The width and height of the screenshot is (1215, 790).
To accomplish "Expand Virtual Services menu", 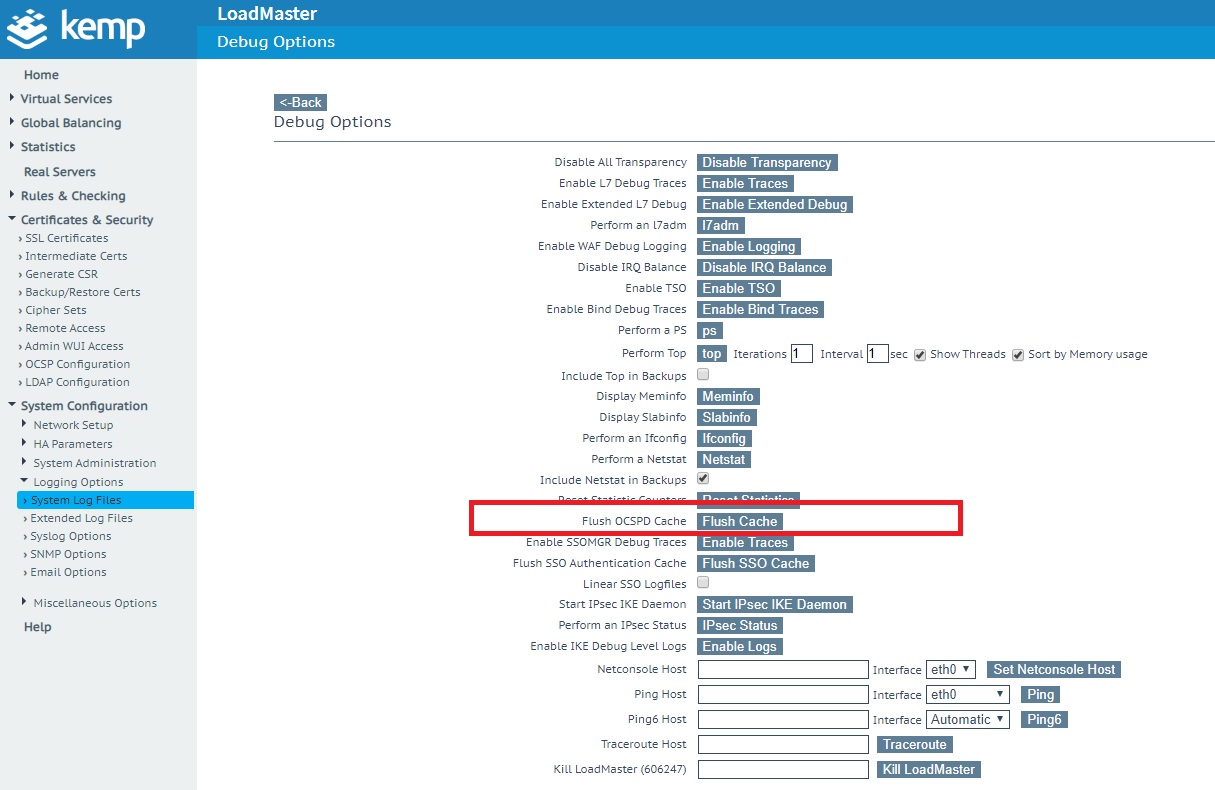I will (x=66, y=99).
